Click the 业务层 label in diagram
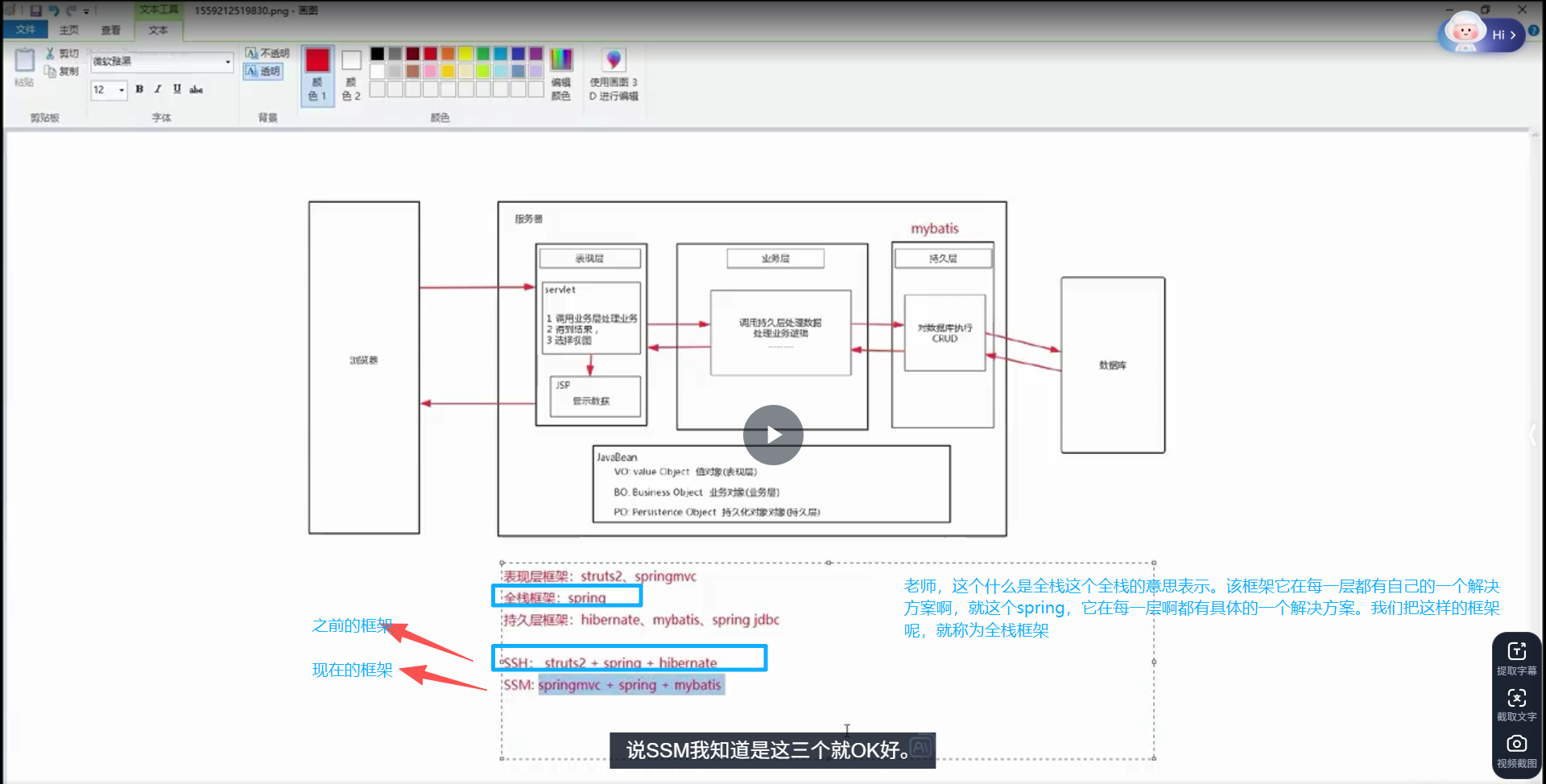 775,258
